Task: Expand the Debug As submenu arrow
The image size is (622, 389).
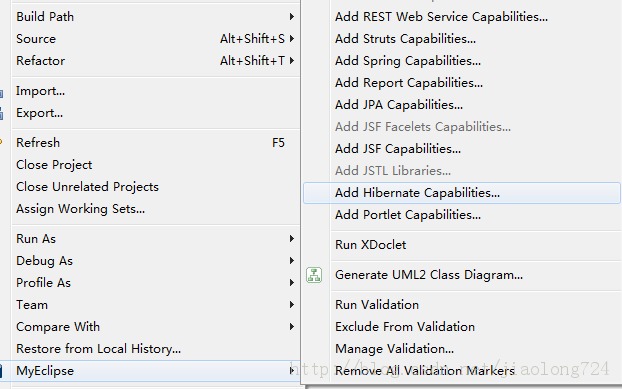Action: [x=292, y=261]
